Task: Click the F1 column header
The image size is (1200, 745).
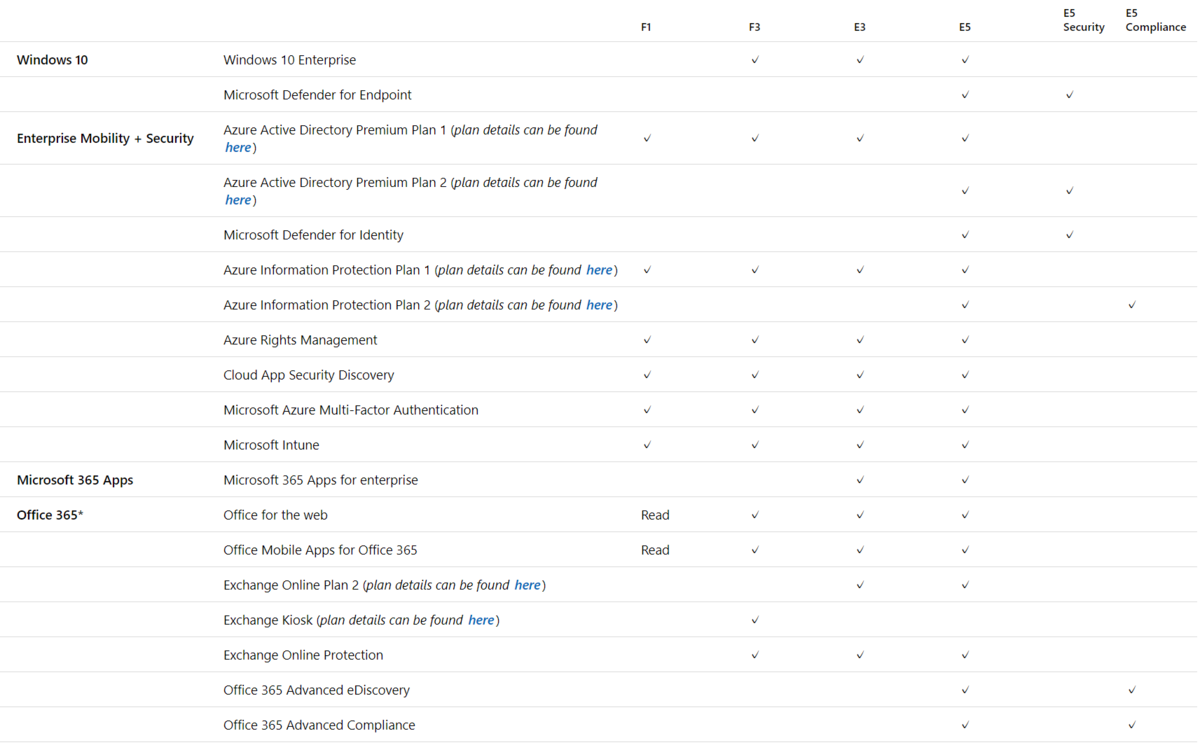Action: coord(646,27)
